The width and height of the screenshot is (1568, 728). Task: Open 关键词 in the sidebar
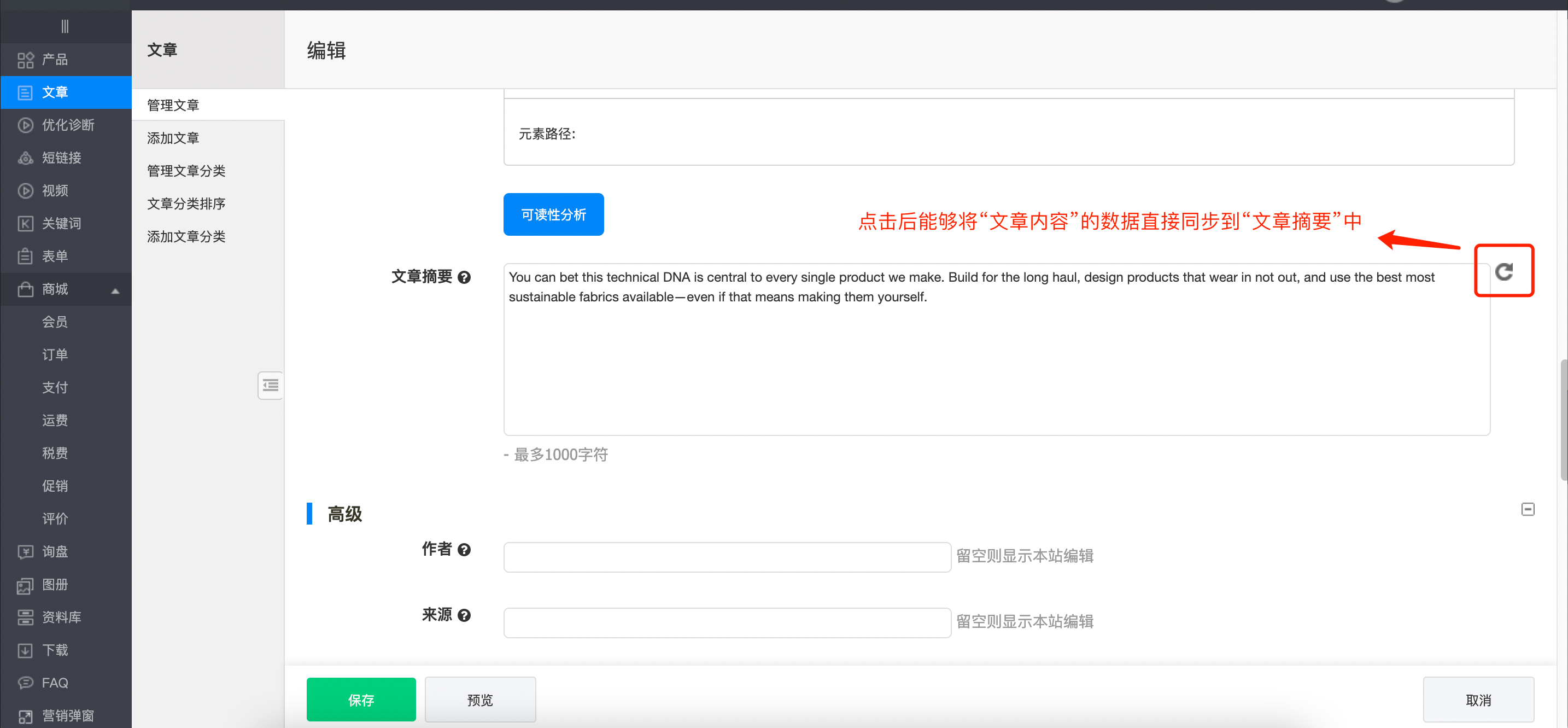[x=61, y=223]
